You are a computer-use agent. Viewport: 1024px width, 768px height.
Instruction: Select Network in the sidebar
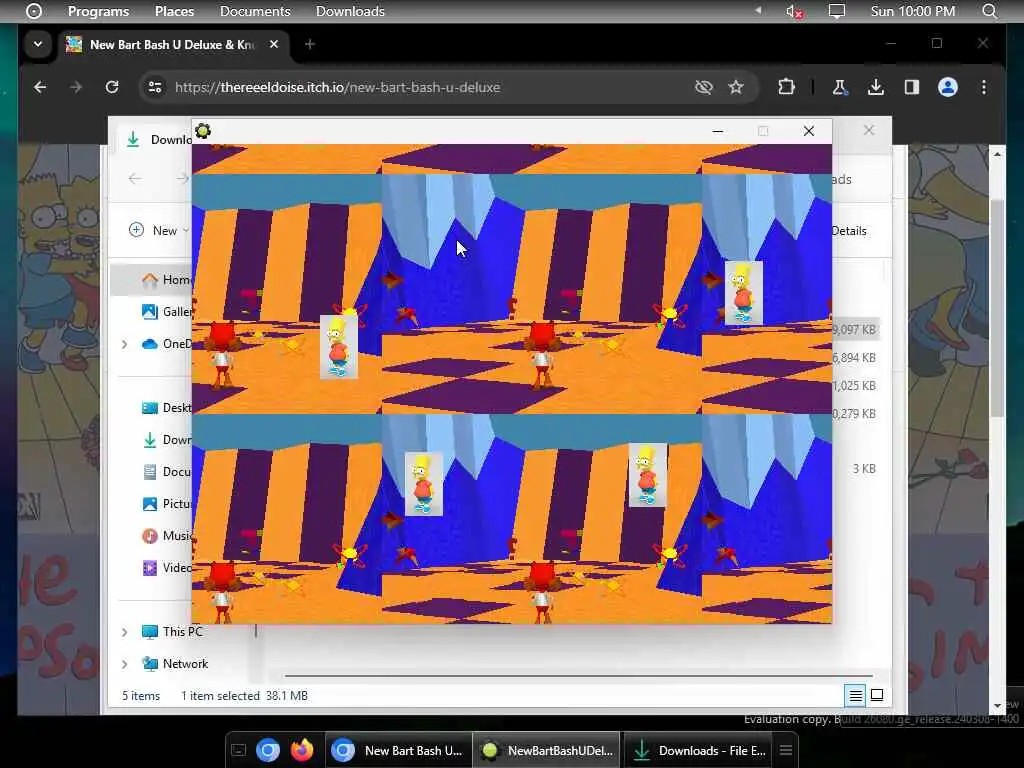click(176, 664)
